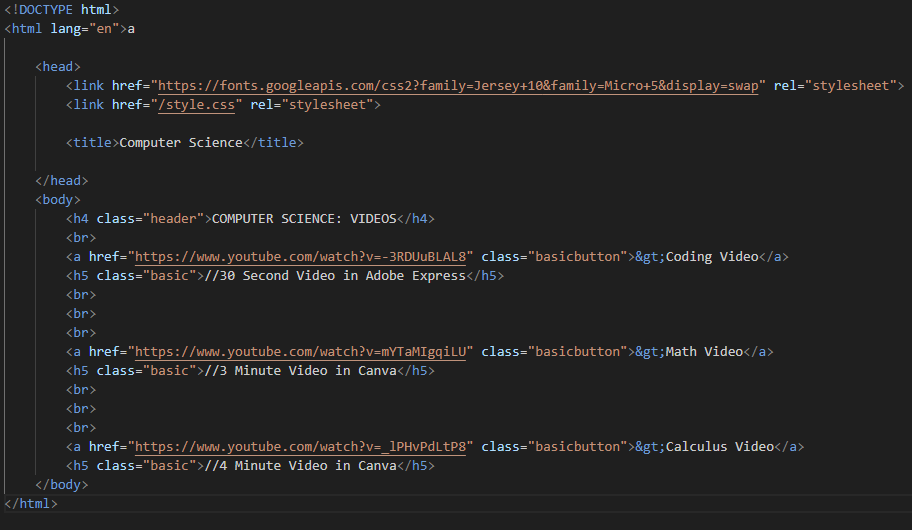Open the Calculus Video YouTube URL

pyautogui.click(x=304, y=447)
